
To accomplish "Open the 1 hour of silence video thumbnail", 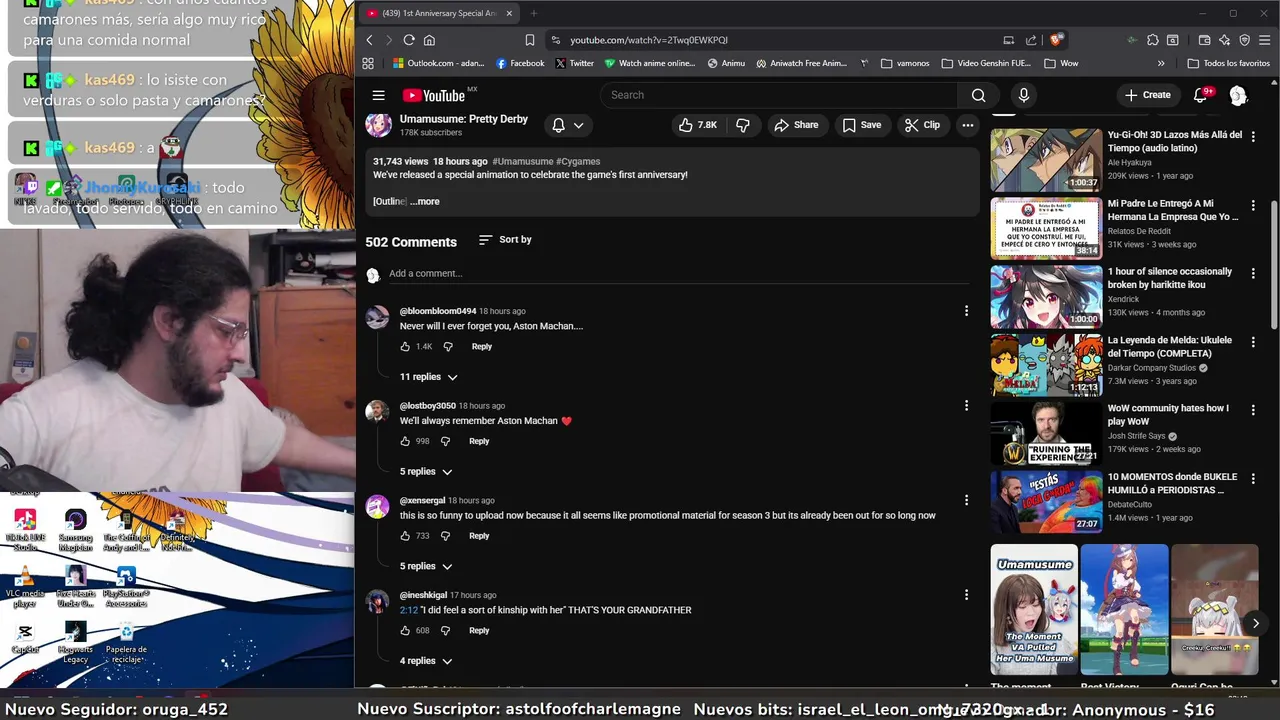I will pos(1046,297).
